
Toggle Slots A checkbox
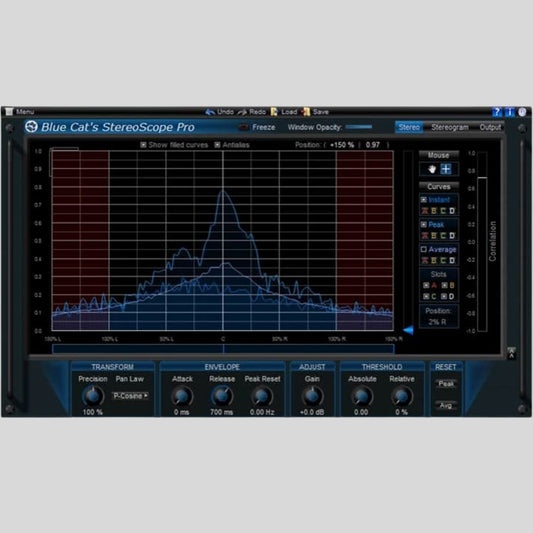[x=426, y=286]
